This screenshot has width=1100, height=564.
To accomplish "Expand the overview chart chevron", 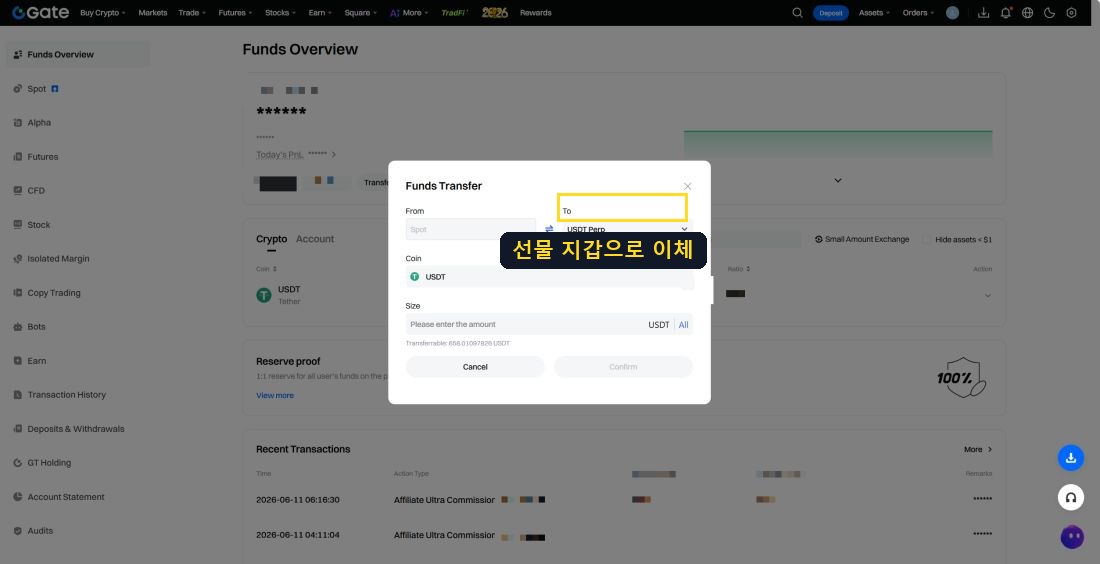I will pos(838,180).
